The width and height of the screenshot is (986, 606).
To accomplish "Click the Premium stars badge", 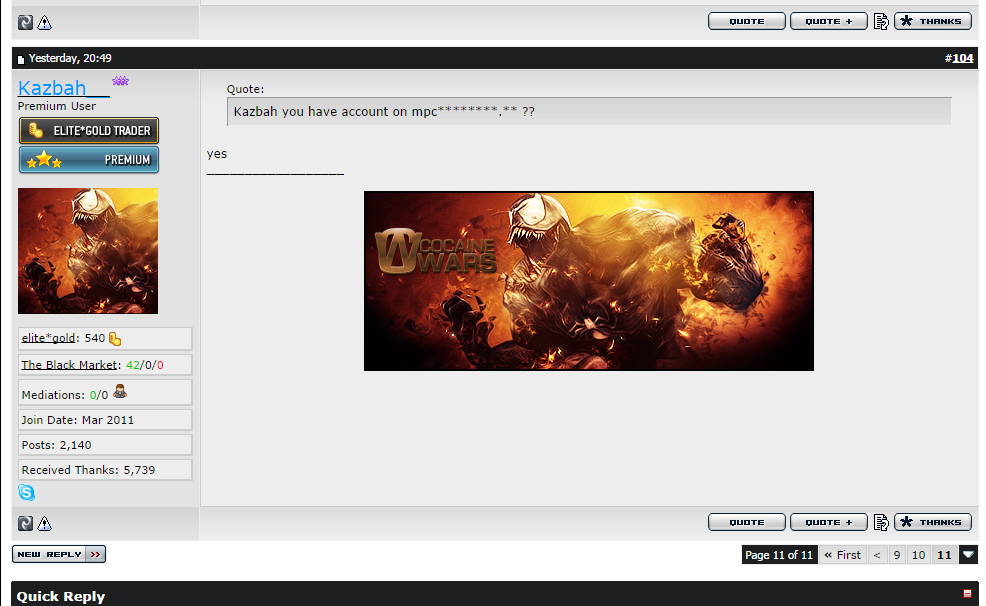I will [x=89, y=160].
